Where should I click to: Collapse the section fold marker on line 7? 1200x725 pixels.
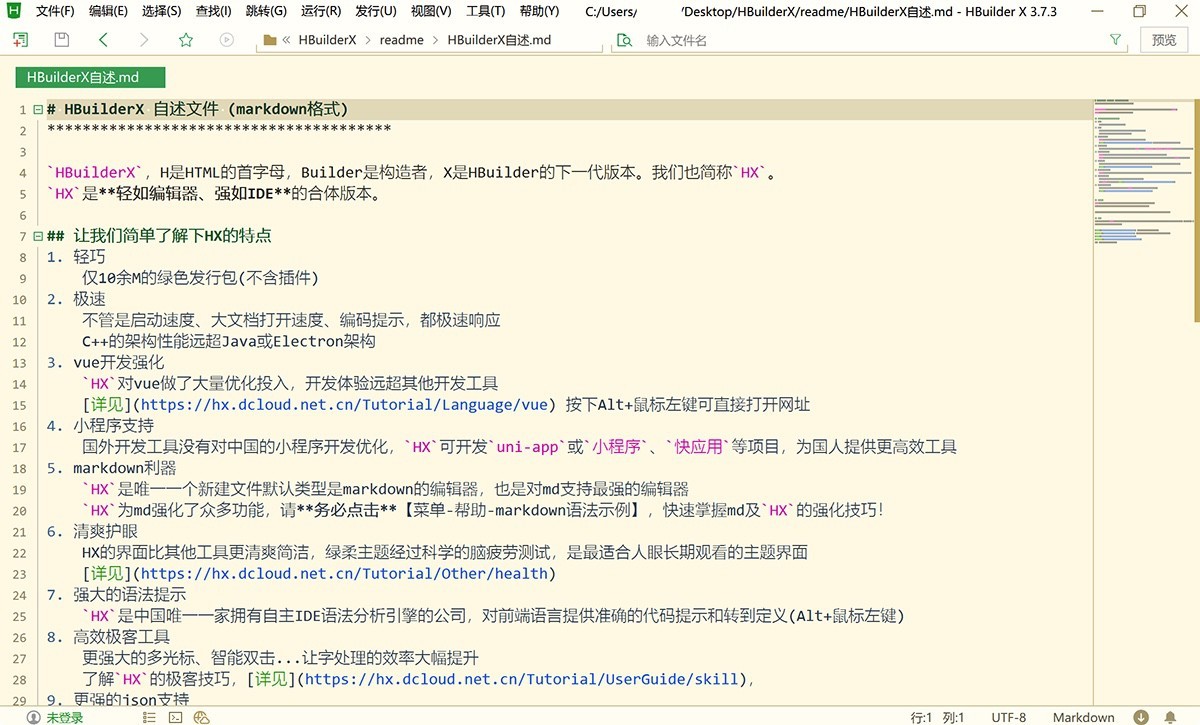point(38,236)
